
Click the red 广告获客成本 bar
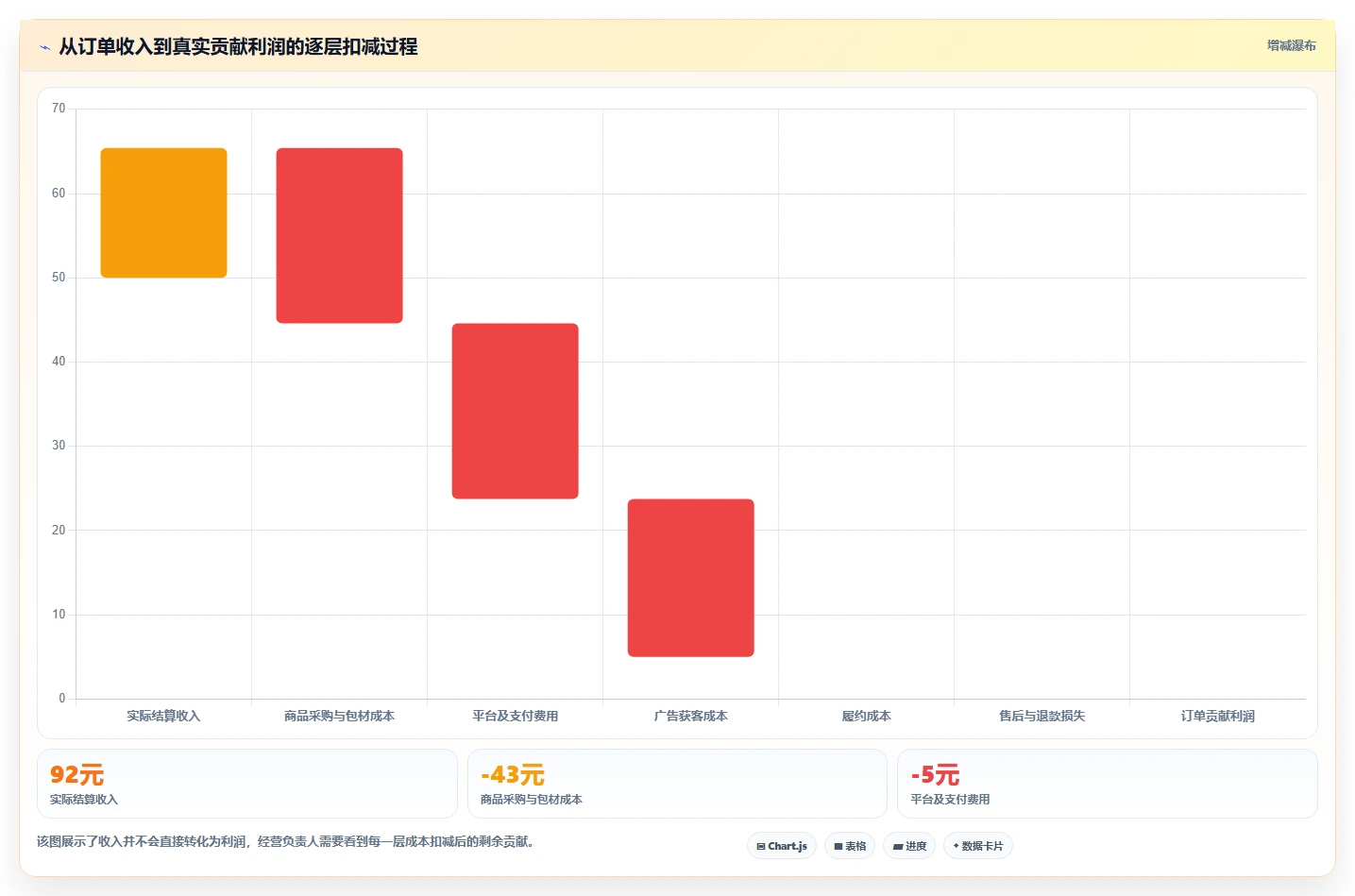(690, 578)
